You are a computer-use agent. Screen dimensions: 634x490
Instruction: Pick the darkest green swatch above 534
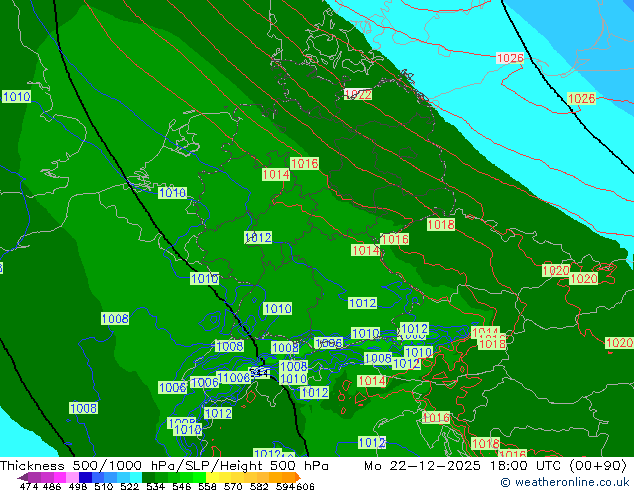[x=148, y=477]
